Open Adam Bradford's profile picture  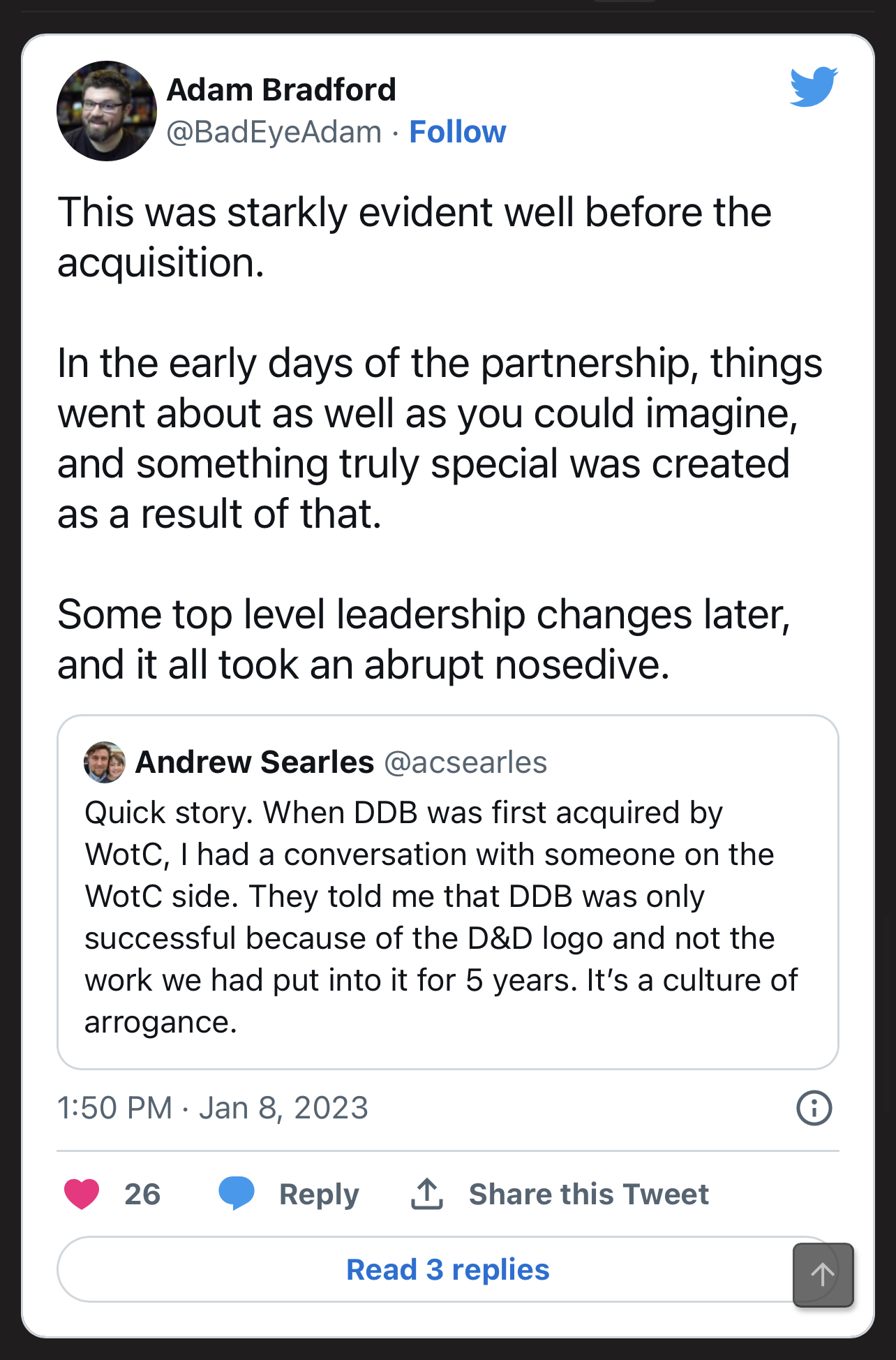(107, 111)
